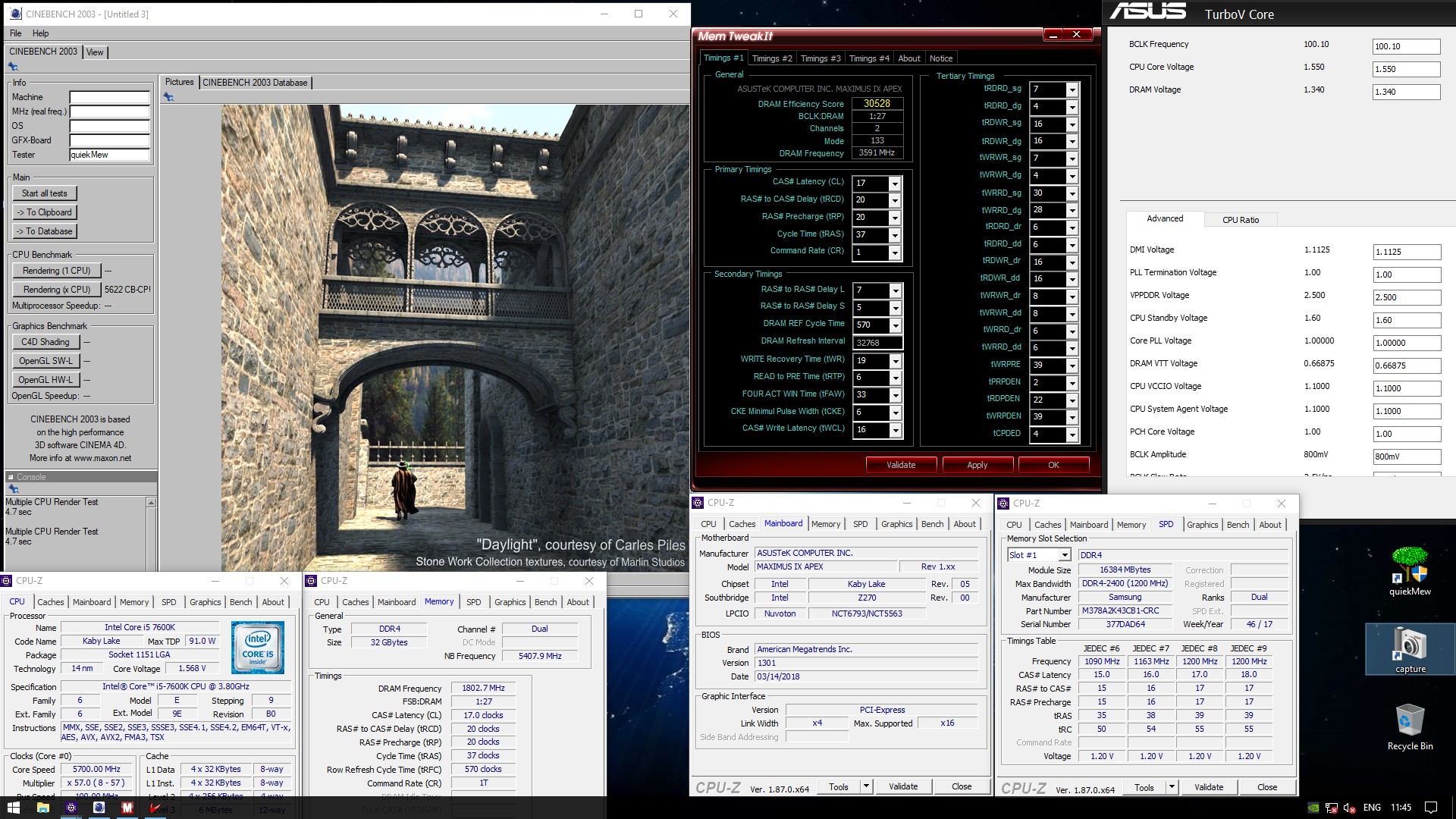Click the Rendering (1 CPU) button

click(56, 271)
